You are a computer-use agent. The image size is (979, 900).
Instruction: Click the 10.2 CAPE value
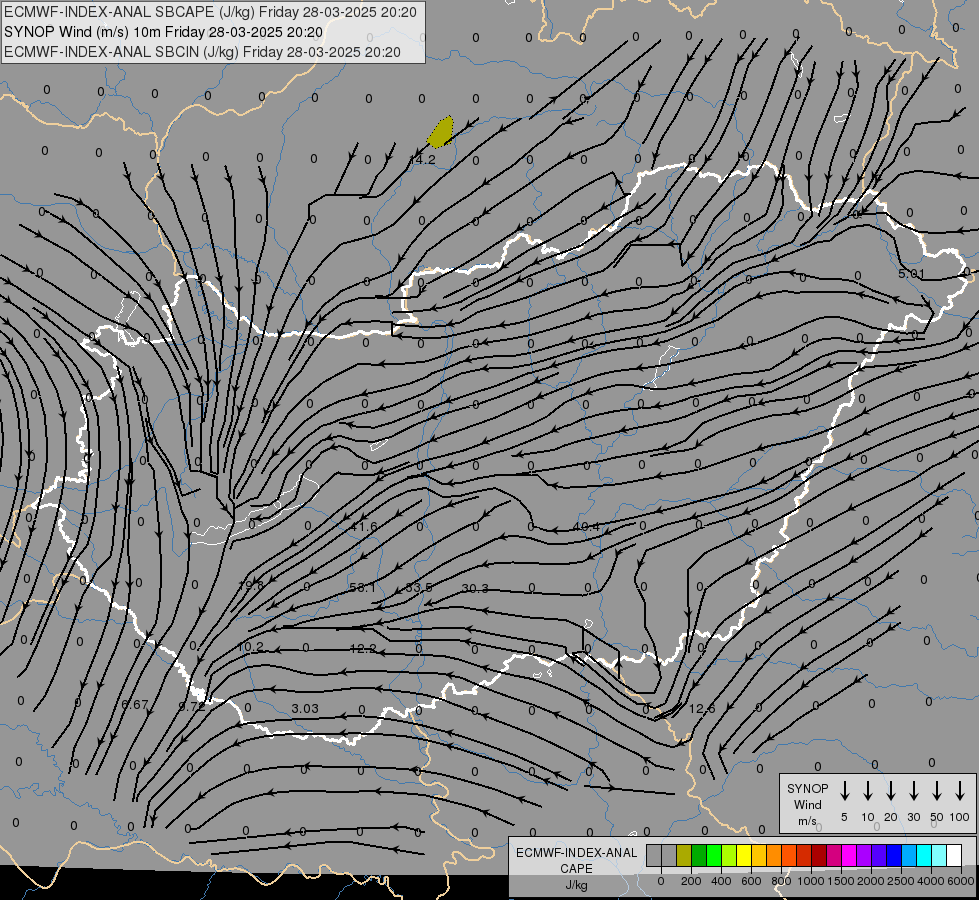[251, 647]
